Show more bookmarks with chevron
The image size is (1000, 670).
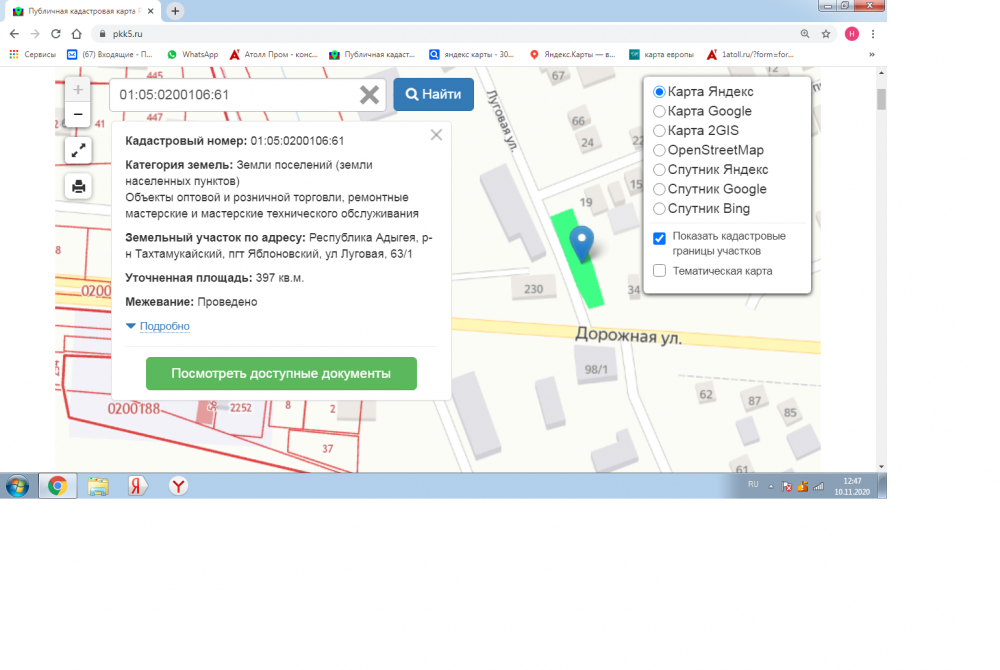click(x=872, y=54)
